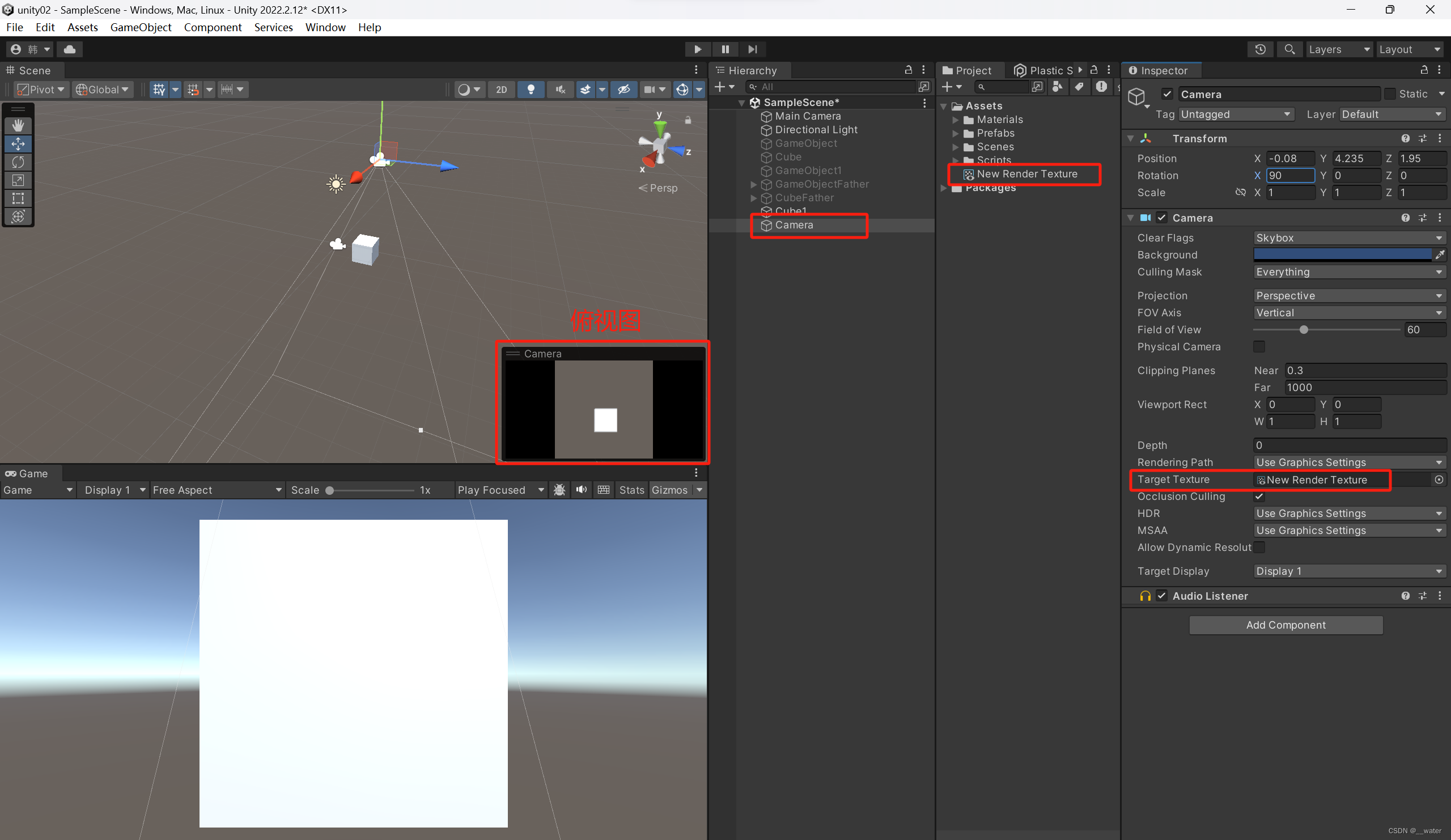Toggle the Static setting for Camera
The image size is (1451, 840).
point(1389,94)
